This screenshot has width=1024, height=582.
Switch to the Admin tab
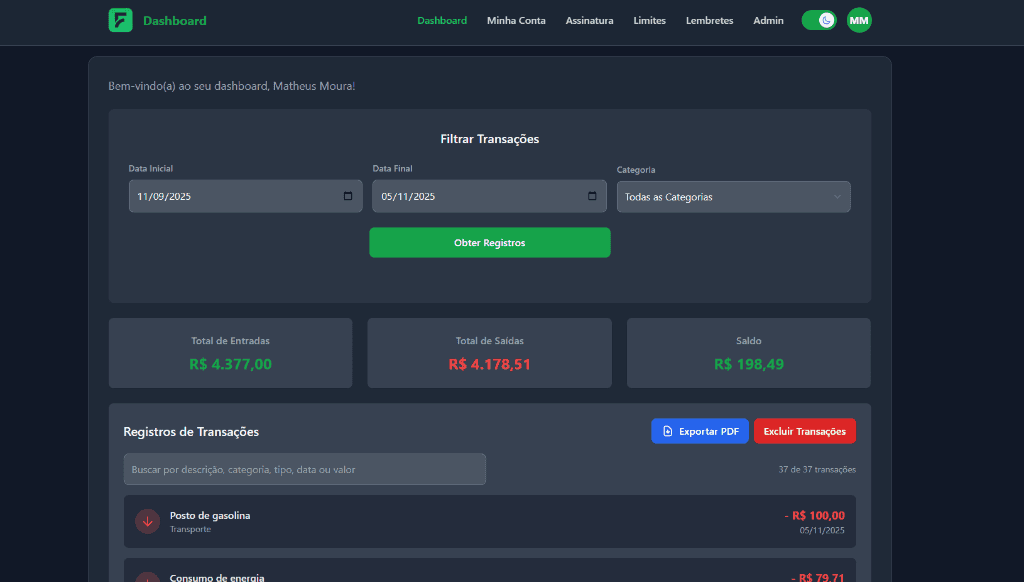[768, 20]
